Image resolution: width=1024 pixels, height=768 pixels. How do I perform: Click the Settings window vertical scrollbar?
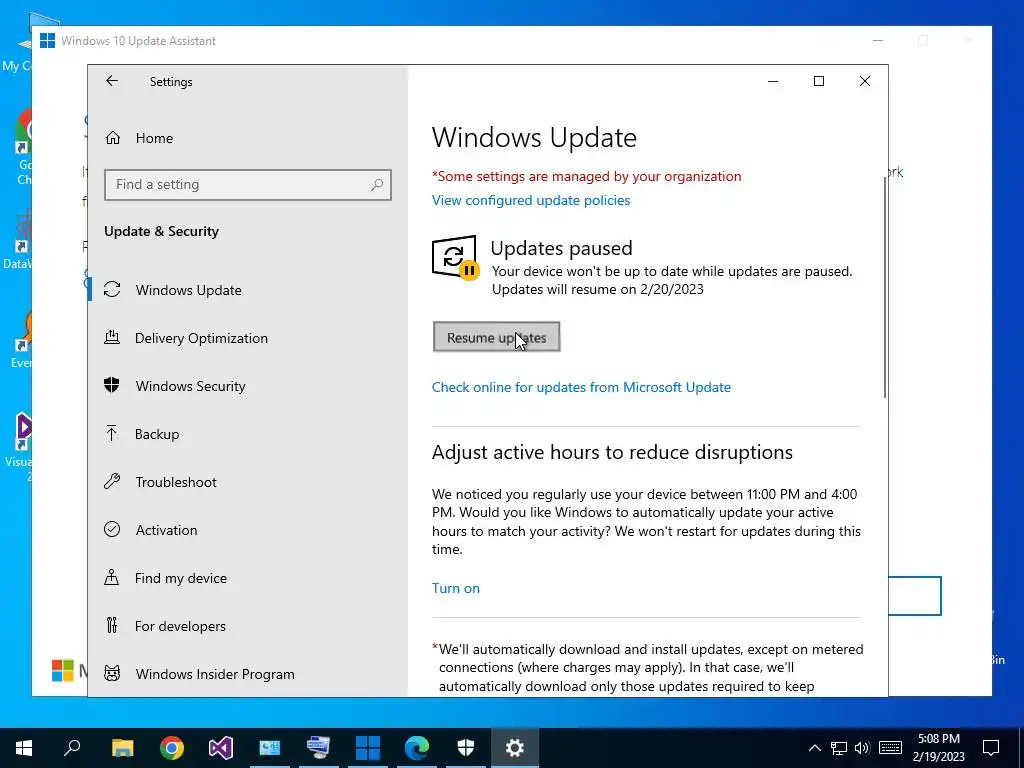point(885,287)
